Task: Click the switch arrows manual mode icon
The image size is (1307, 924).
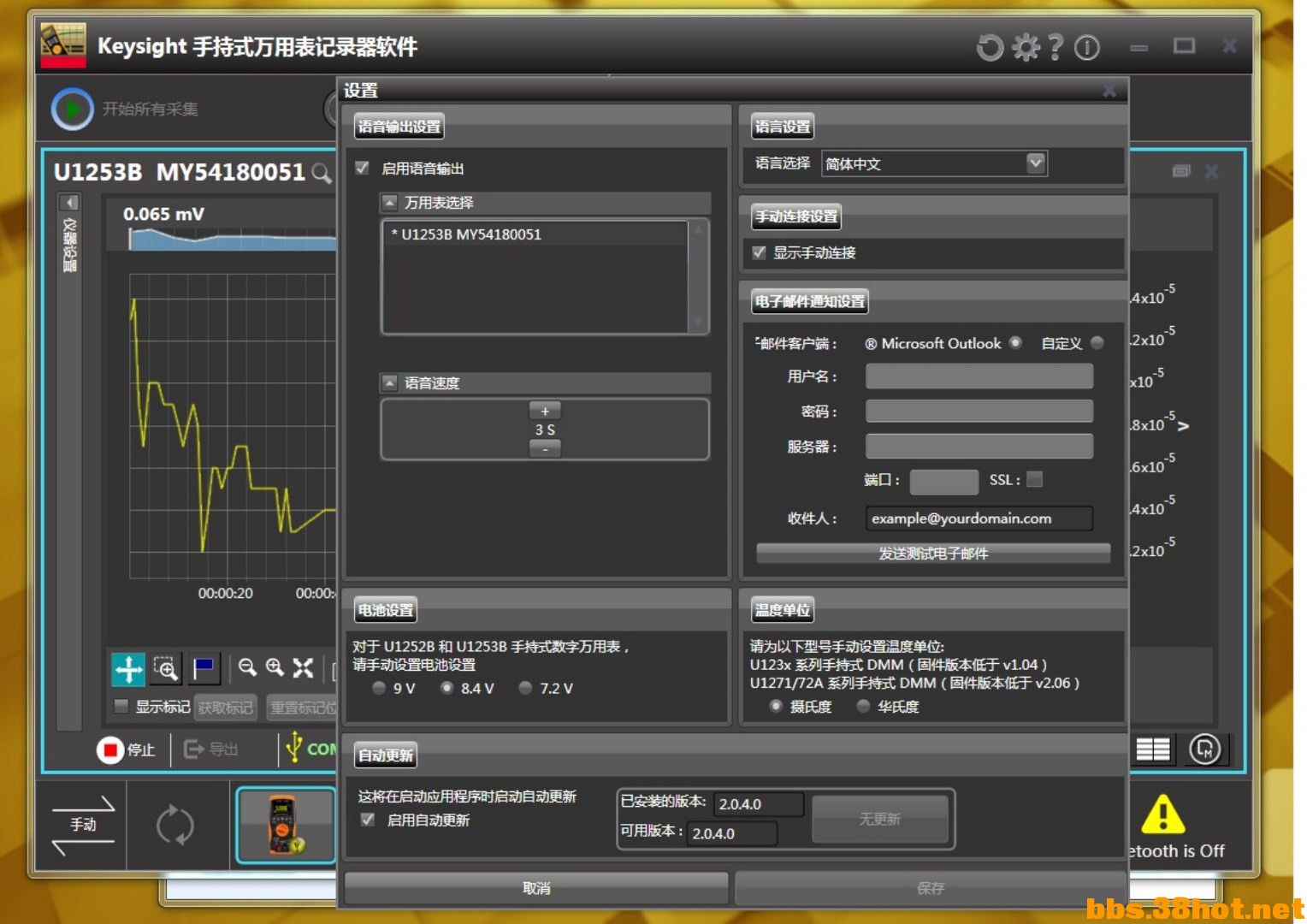Action: [x=83, y=826]
